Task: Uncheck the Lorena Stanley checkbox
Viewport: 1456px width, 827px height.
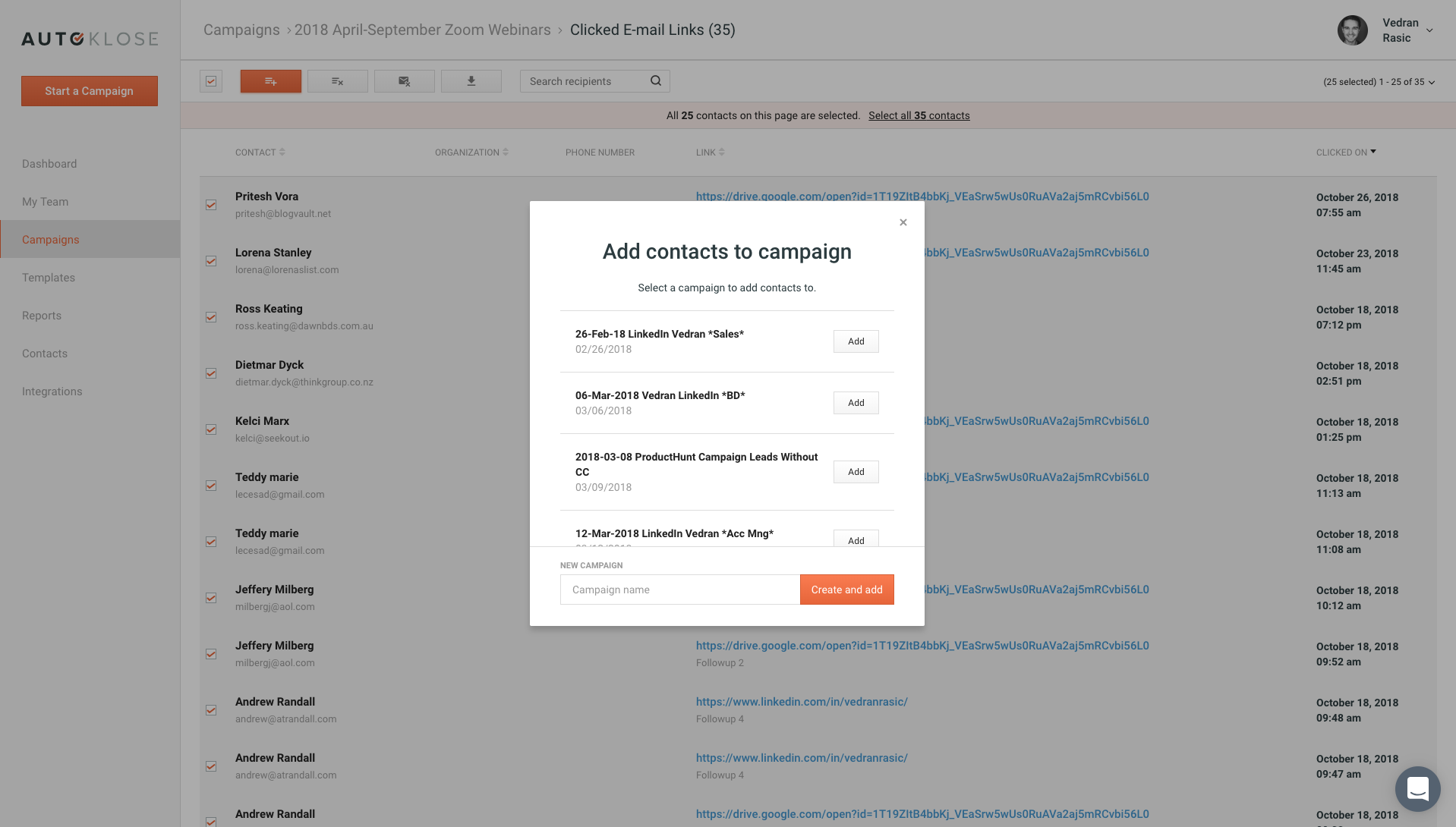Action: [x=211, y=261]
